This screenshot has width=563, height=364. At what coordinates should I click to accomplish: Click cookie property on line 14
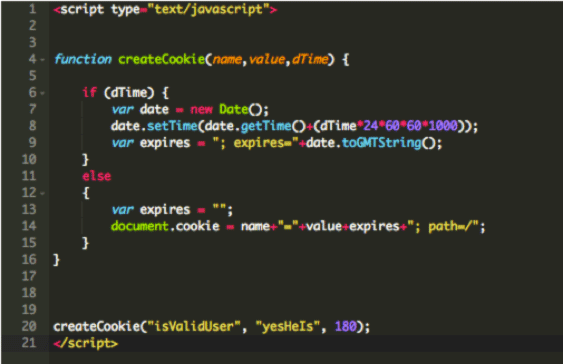[x=198, y=226]
